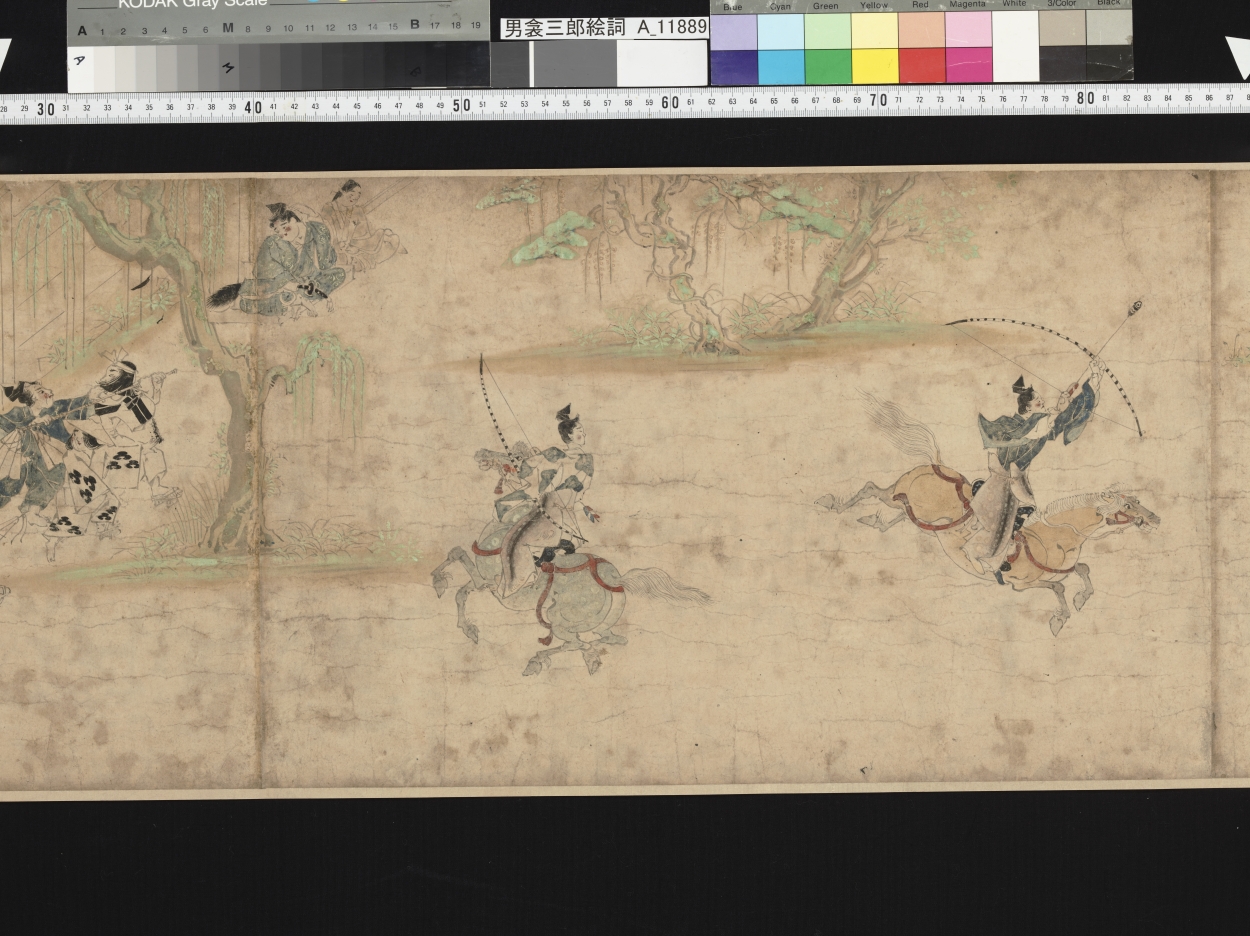Select the white card below A_11889 label
The width and height of the screenshot is (1250, 936).
point(662,64)
